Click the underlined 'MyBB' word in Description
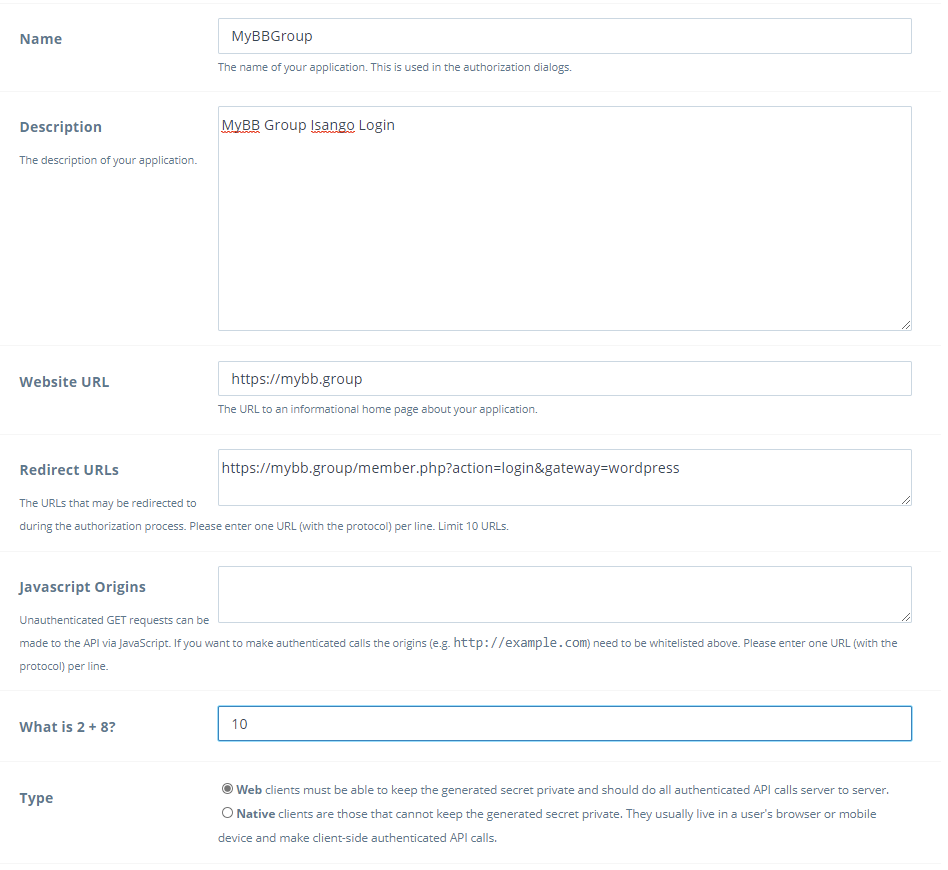Image resolution: width=948 pixels, height=870 pixels. [x=239, y=124]
